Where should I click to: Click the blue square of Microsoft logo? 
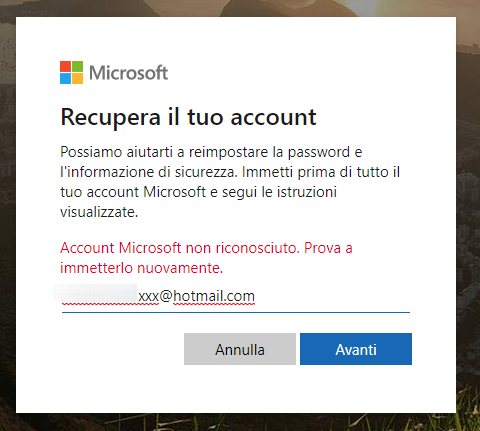pos(65,78)
